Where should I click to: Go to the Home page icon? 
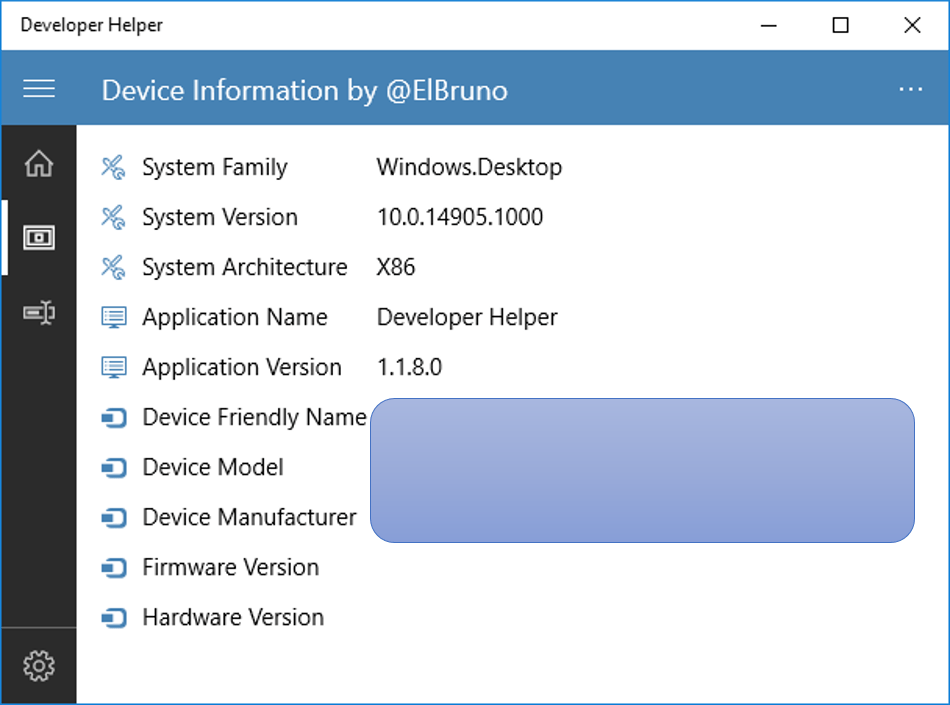[x=39, y=163]
